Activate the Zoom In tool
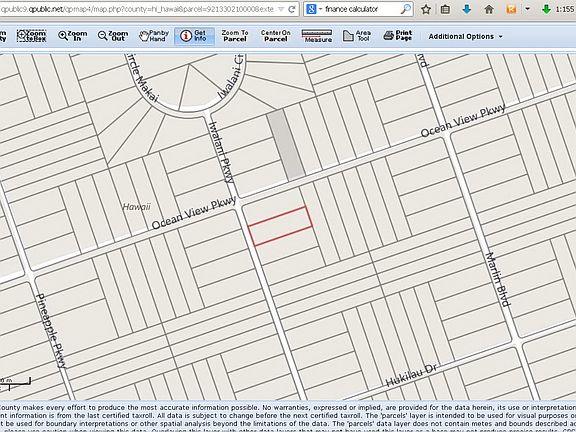576x432 pixels. pos(72,36)
